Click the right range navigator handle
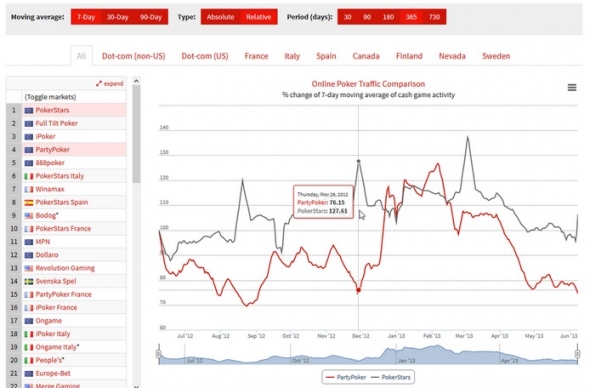This screenshot has width=590, height=388. [577, 354]
